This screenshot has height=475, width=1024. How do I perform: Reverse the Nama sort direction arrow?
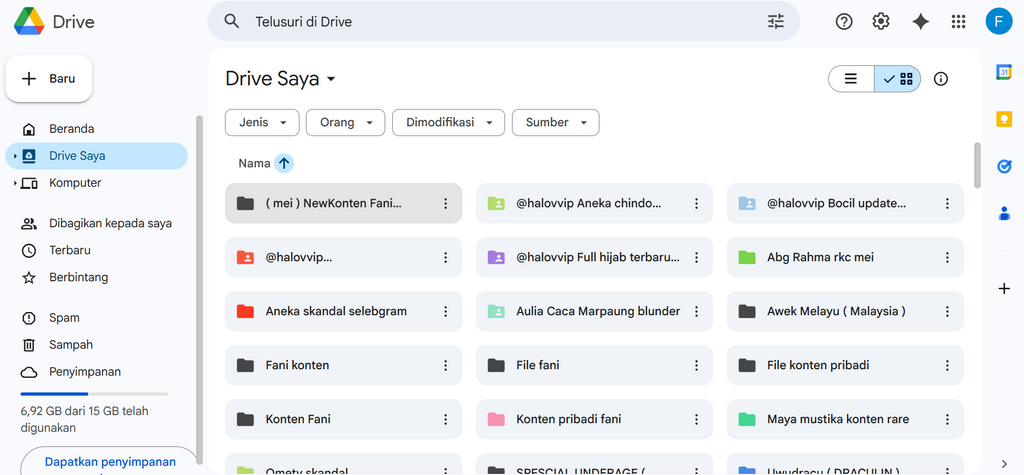point(284,163)
